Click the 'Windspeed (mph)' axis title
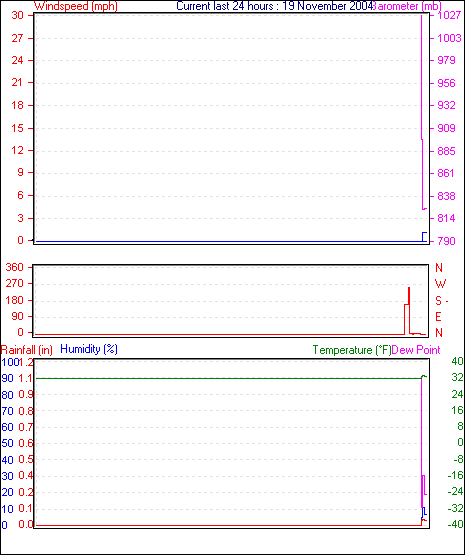Viewport: 467px width, 558px height. 76,6
